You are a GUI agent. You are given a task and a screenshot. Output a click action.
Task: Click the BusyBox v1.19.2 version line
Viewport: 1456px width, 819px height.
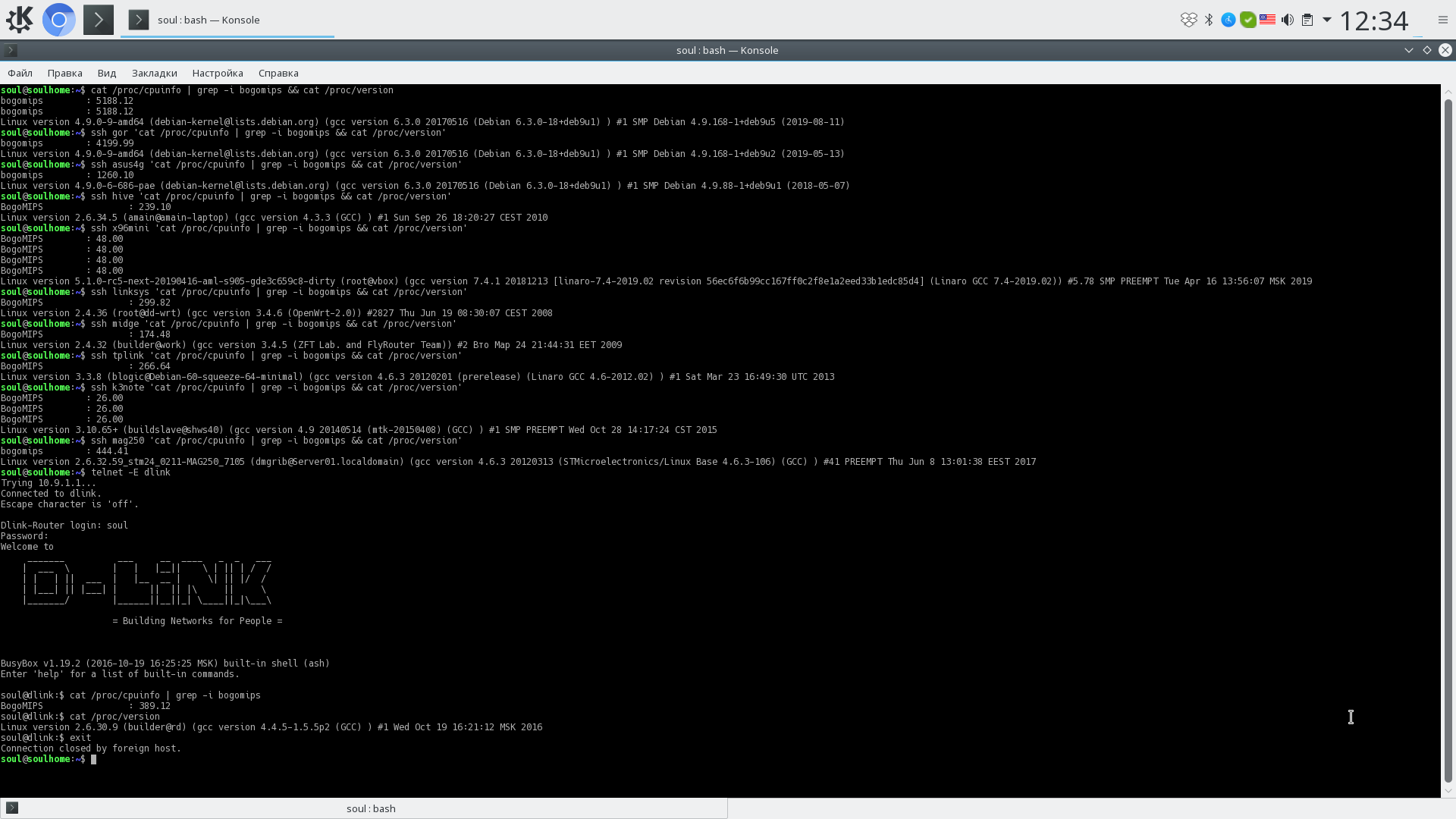(165, 664)
